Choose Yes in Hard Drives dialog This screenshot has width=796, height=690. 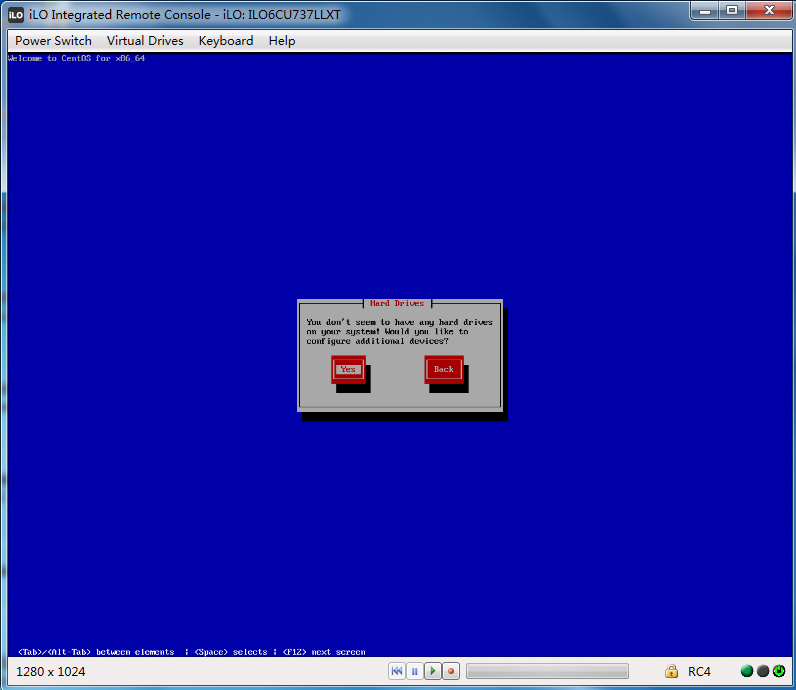(348, 369)
